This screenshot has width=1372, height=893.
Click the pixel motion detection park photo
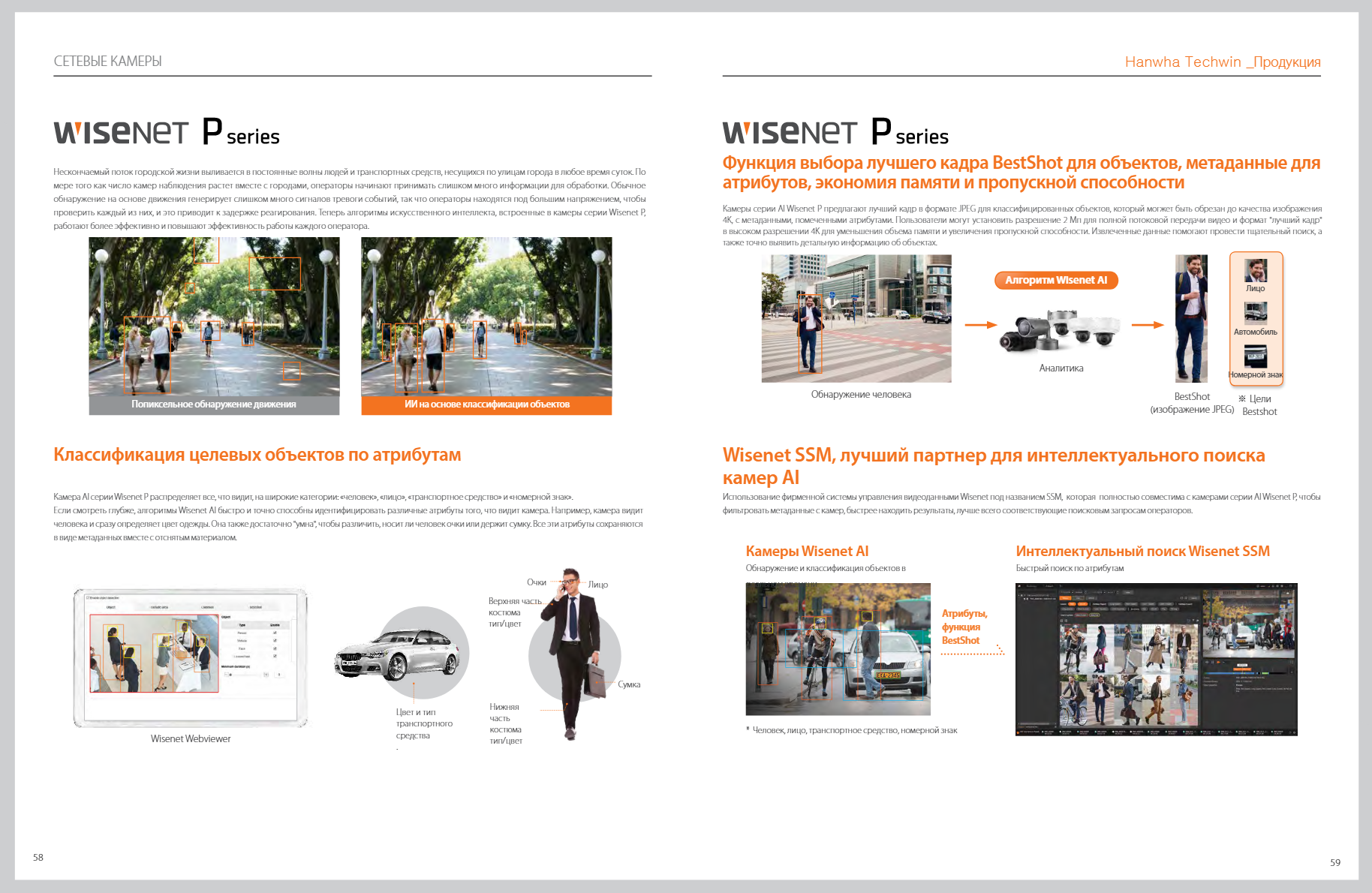pos(214,316)
